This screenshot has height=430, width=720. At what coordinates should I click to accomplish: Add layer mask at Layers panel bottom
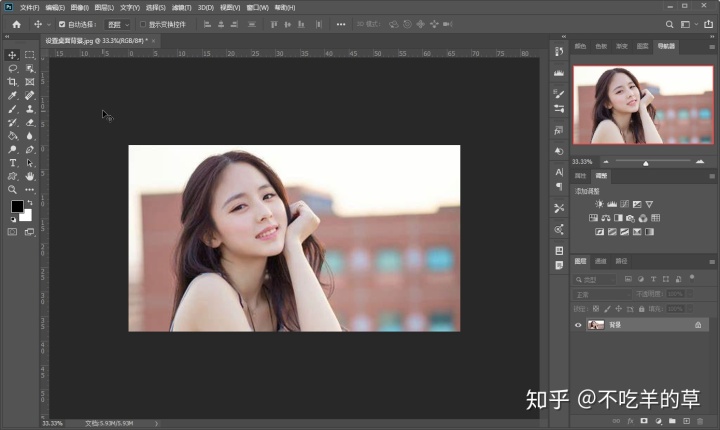[x=644, y=421]
